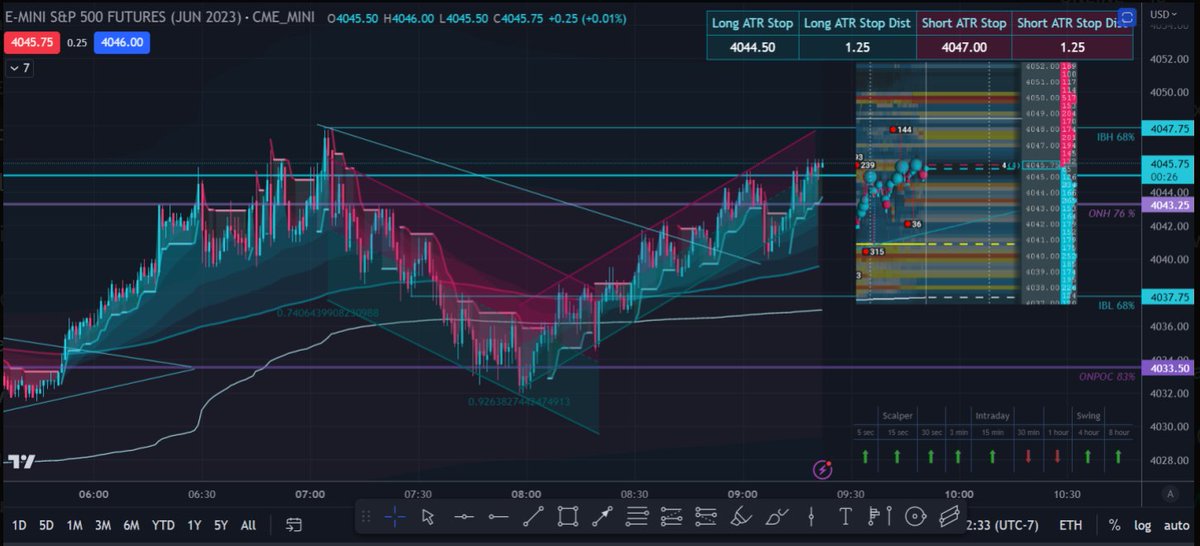This screenshot has width=1200, height=546.
Task: Click the purple lightning bolt icon
Action: pos(823,468)
